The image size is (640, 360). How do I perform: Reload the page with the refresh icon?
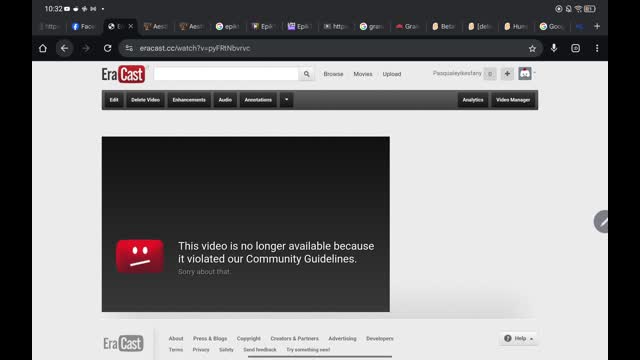[x=107, y=48]
